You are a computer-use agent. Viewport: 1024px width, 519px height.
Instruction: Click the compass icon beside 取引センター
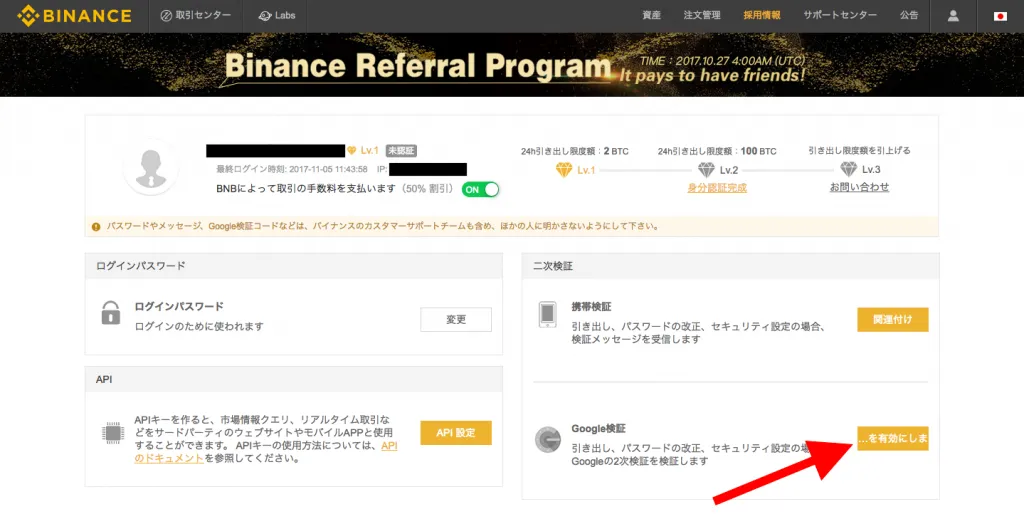[166, 16]
